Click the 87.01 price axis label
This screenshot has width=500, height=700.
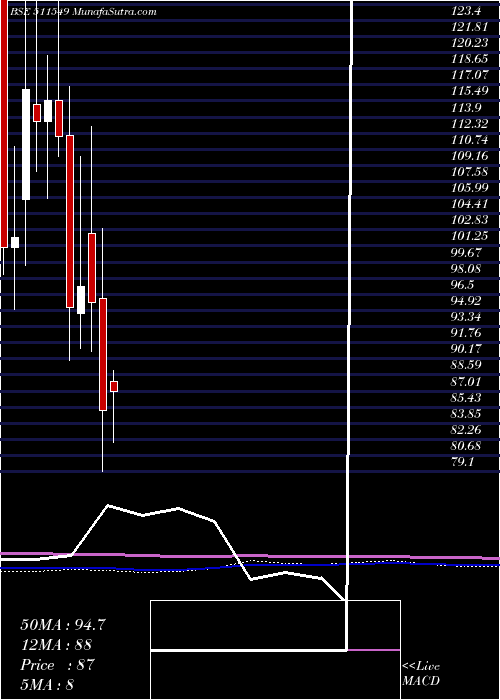pyautogui.click(x=467, y=382)
